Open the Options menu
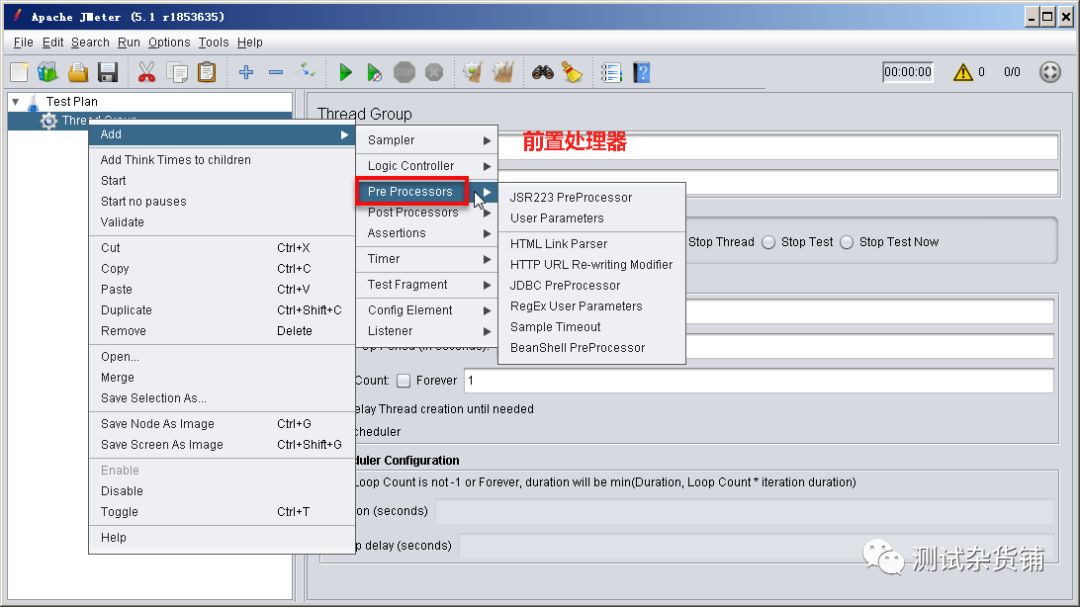The height and width of the screenshot is (607, 1080). pos(169,42)
